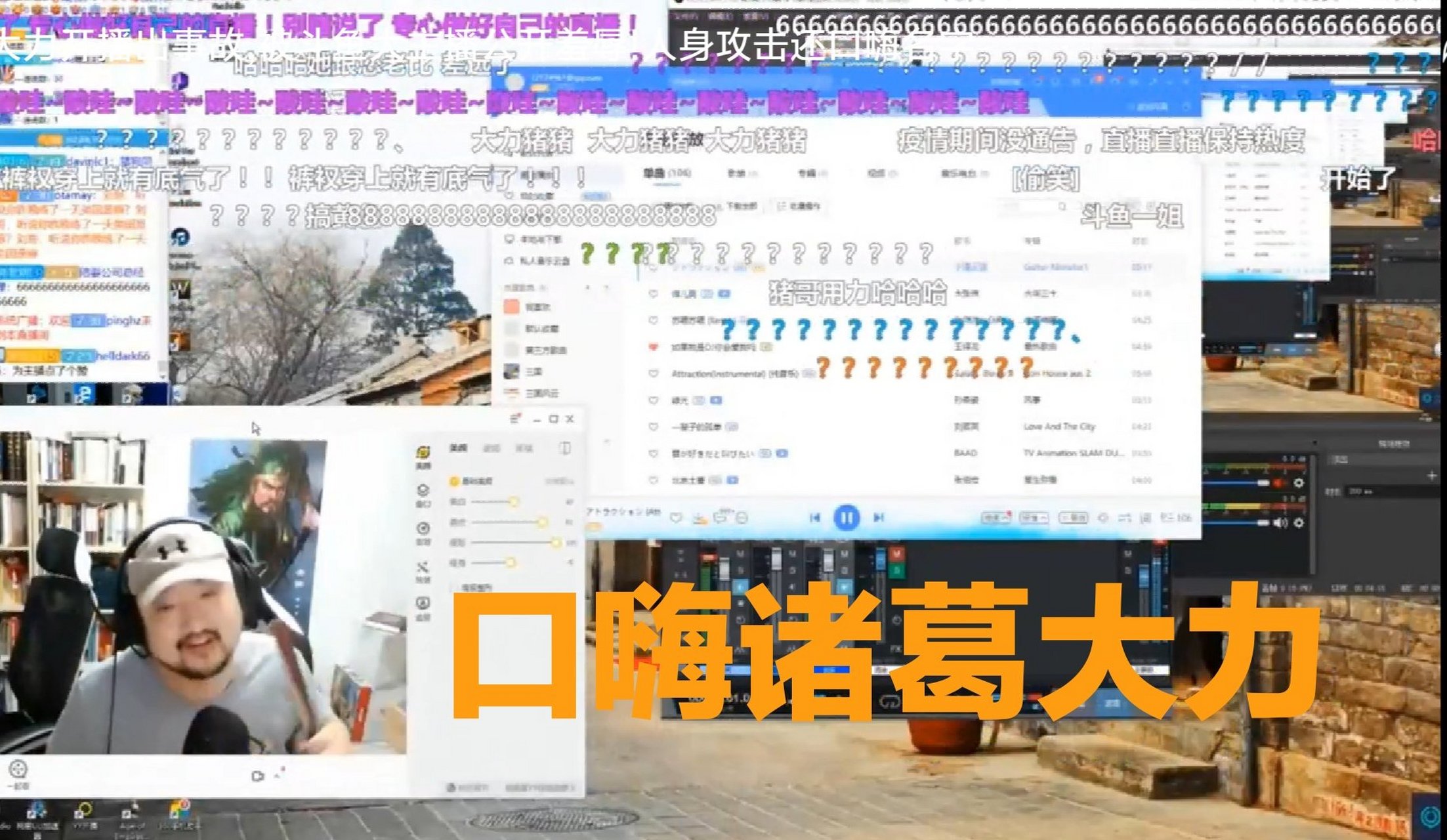Click the search field in the music player
The image size is (1447, 840).
tap(1034, 207)
